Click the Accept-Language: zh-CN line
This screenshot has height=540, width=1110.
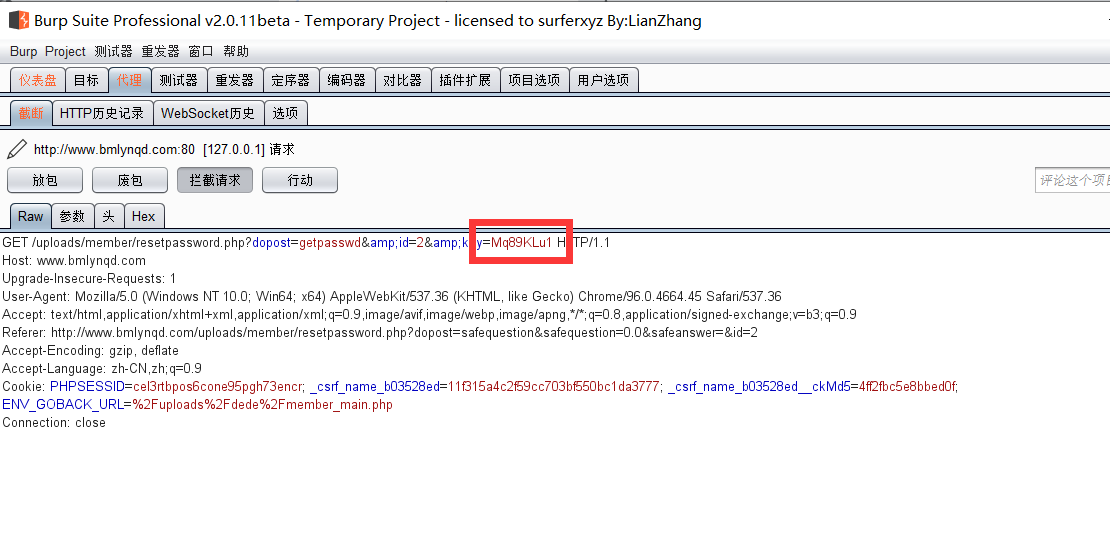coord(102,369)
